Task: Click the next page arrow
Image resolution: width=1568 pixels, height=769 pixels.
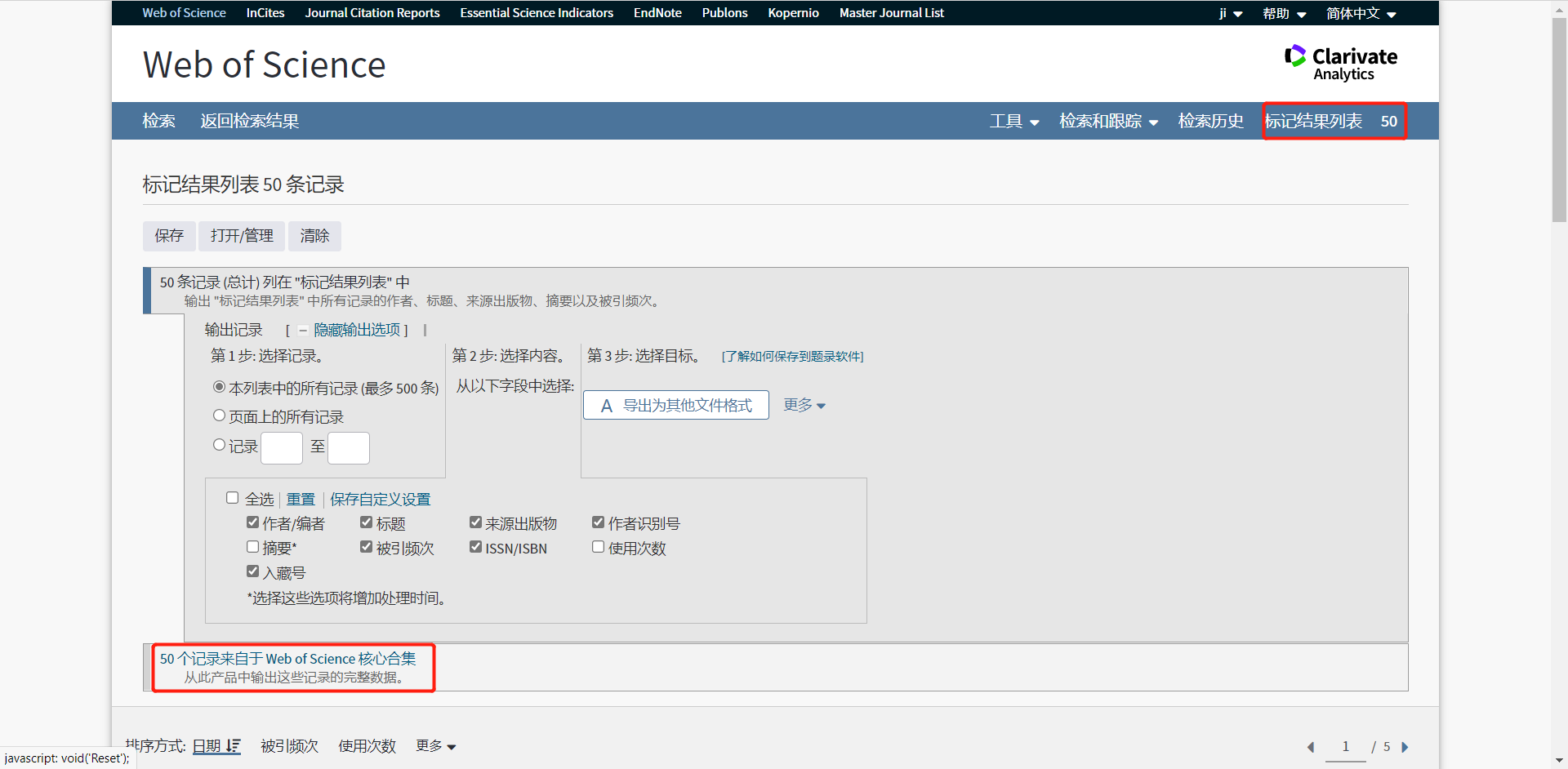Action: [x=1405, y=747]
